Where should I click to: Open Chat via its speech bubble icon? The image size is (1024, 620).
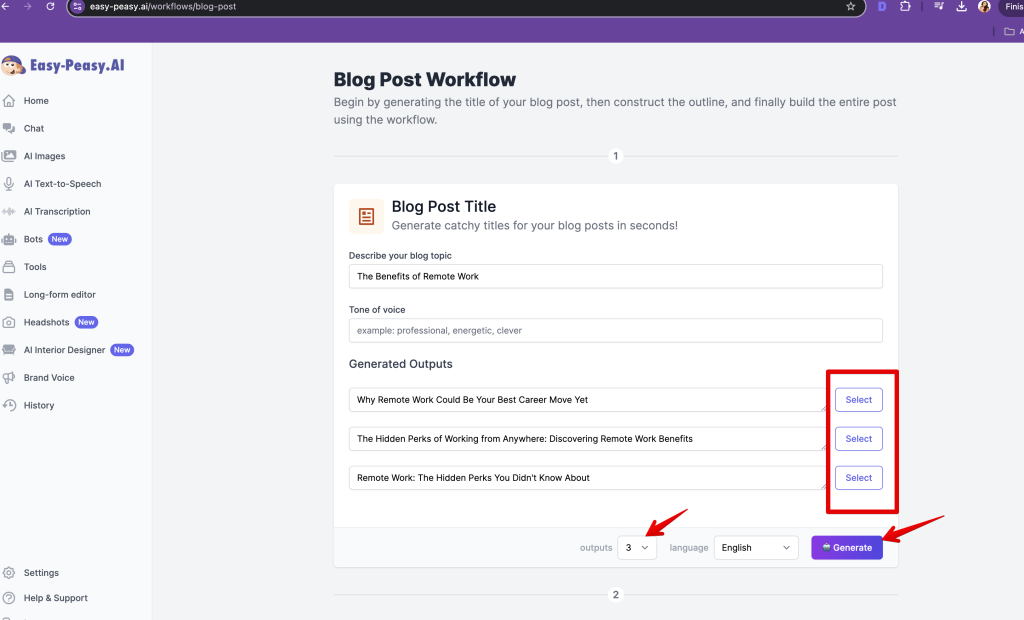click(x=9, y=128)
